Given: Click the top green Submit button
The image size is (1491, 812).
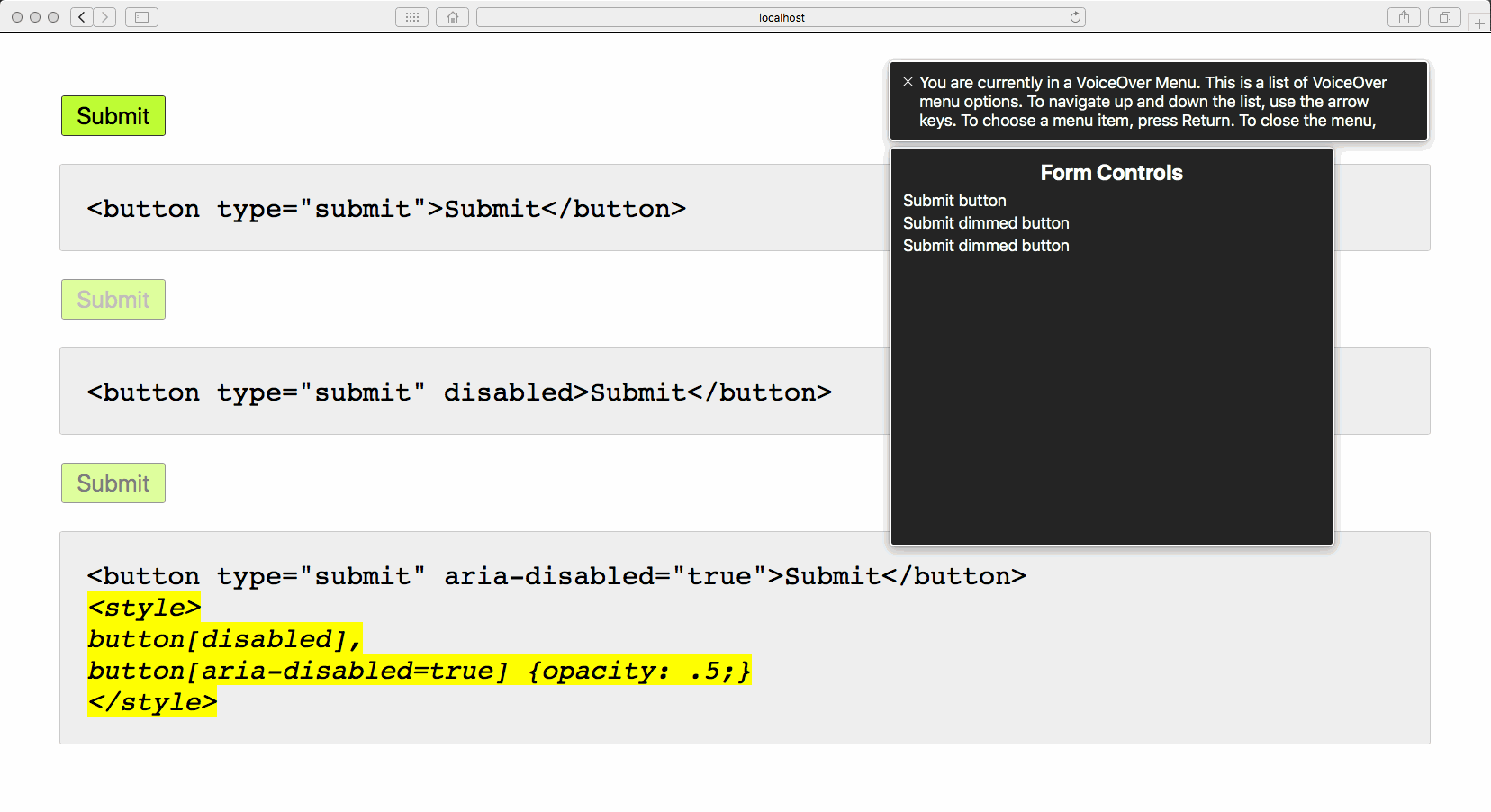Looking at the screenshot, I should [x=113, y=115].
